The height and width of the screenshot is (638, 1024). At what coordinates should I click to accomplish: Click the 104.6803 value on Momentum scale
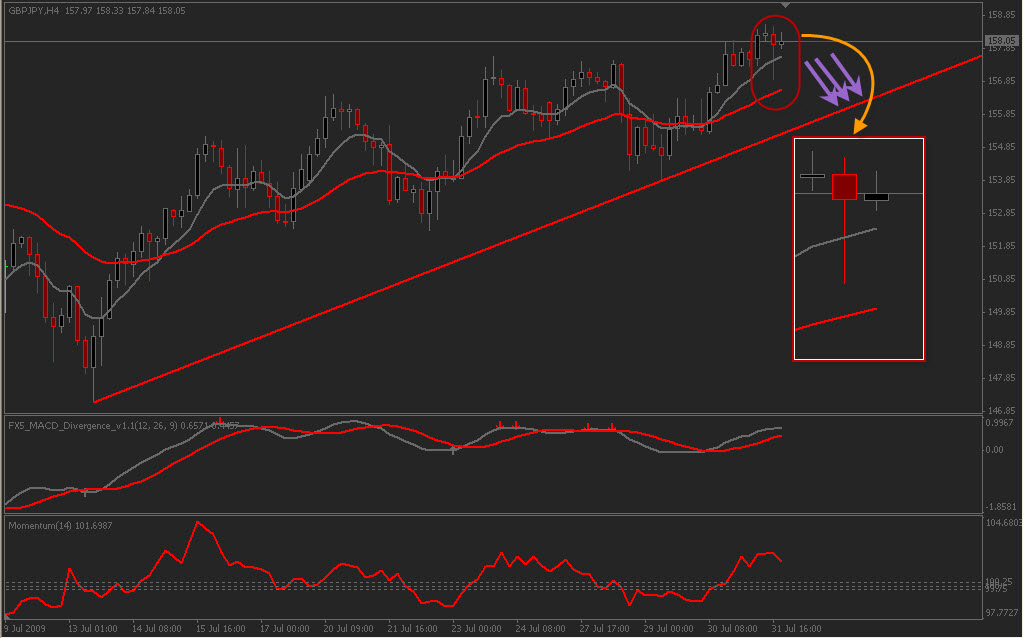point(1003,523)
